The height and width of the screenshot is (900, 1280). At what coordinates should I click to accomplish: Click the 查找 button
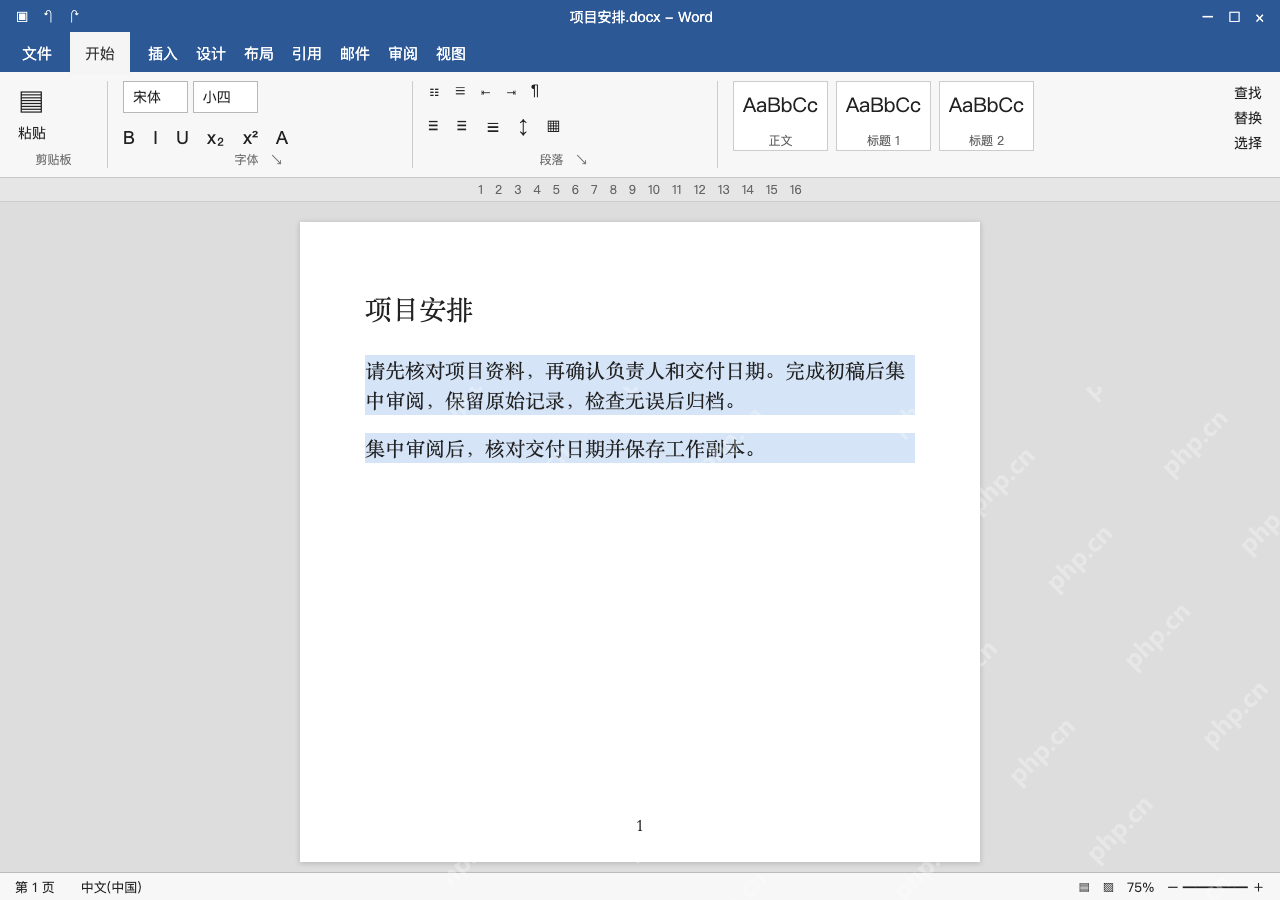click(x=1248, y=93)
